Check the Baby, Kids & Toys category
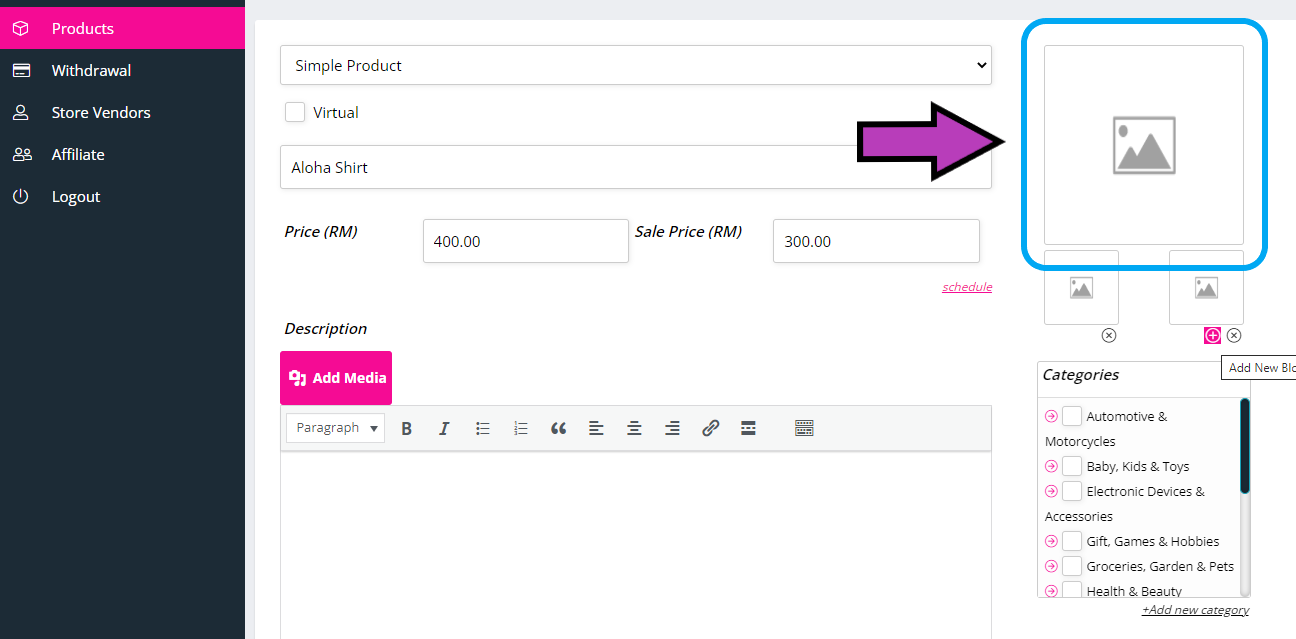This screenshot has width=1296, height=639. [1072, 466]
